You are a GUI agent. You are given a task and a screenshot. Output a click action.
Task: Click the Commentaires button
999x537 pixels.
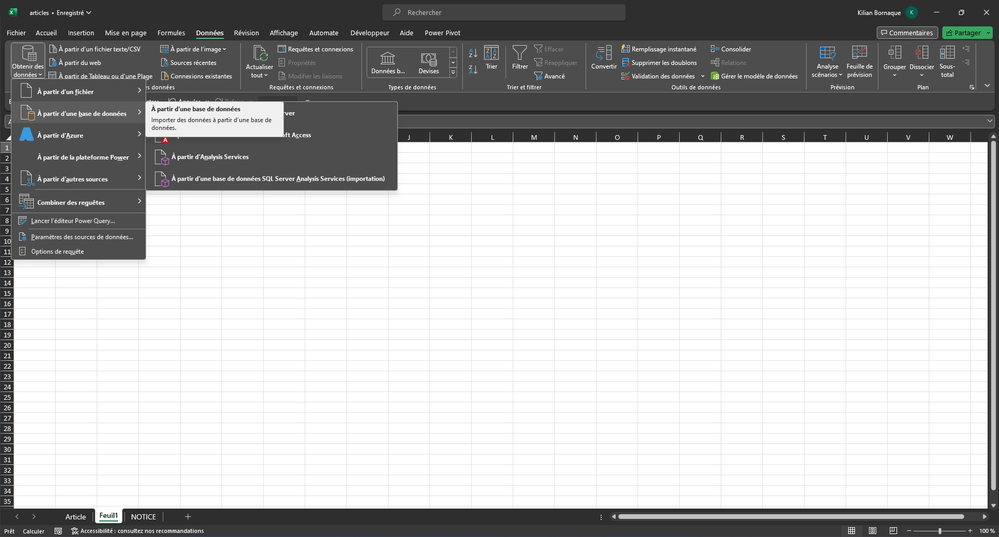tap(907, 32)
